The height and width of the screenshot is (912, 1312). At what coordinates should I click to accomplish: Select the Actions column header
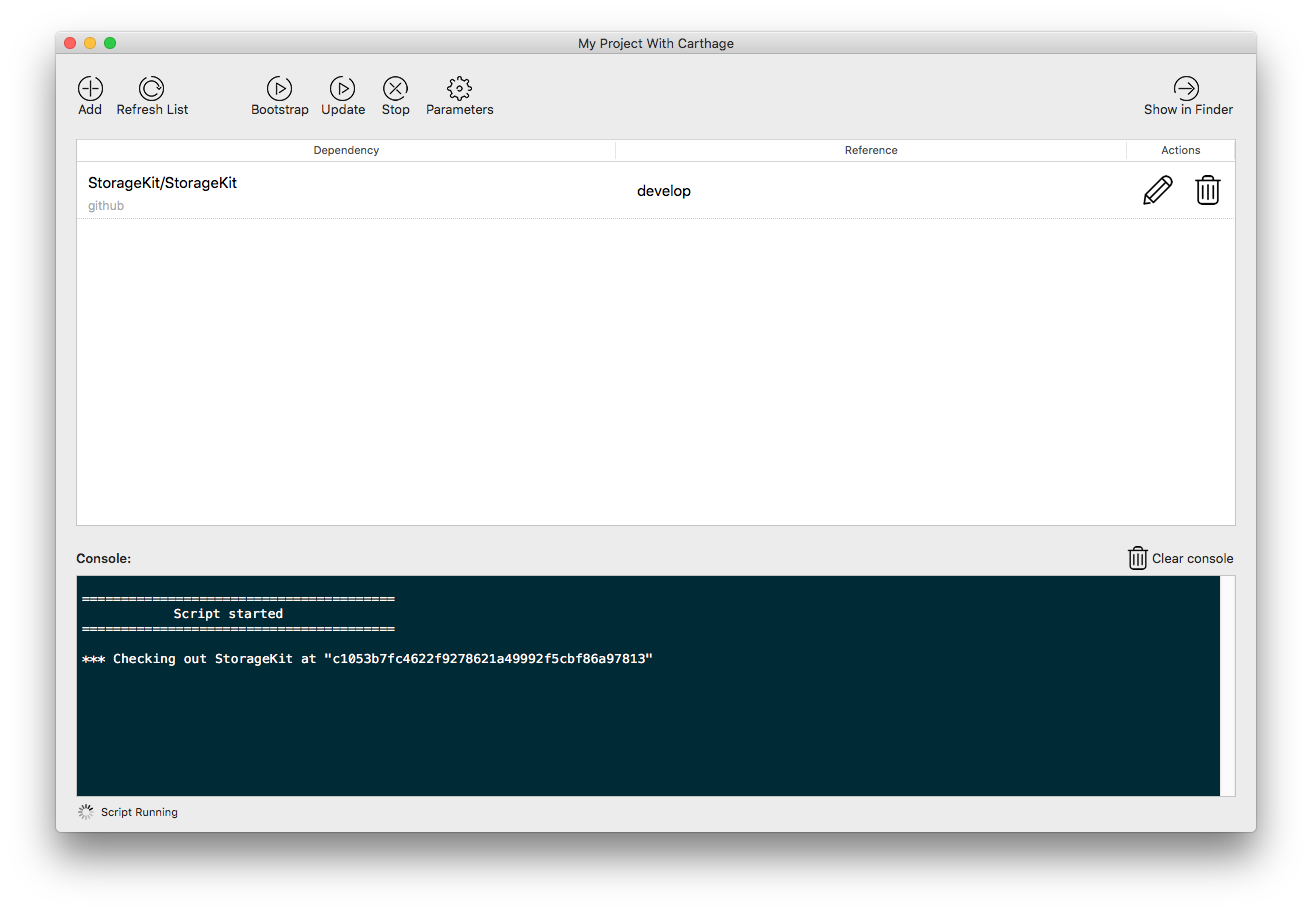coord(1181,150)
